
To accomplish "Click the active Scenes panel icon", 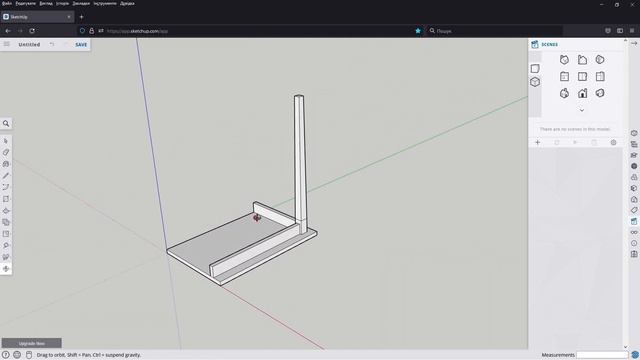I will (x=634, y=221).
